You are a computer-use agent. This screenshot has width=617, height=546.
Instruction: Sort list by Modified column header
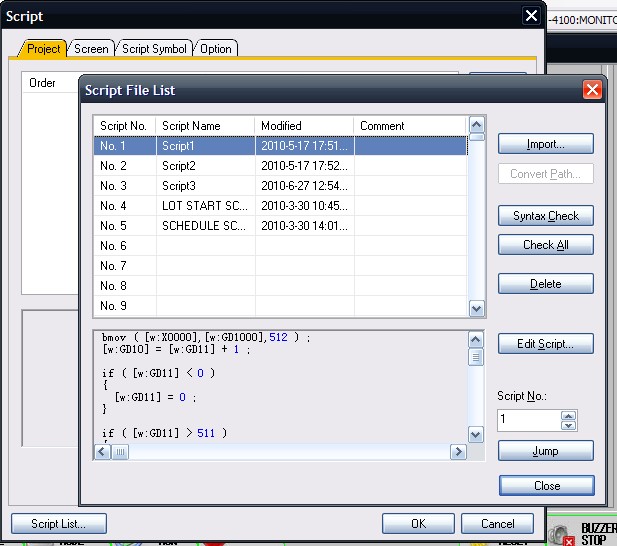click(304, 126)
